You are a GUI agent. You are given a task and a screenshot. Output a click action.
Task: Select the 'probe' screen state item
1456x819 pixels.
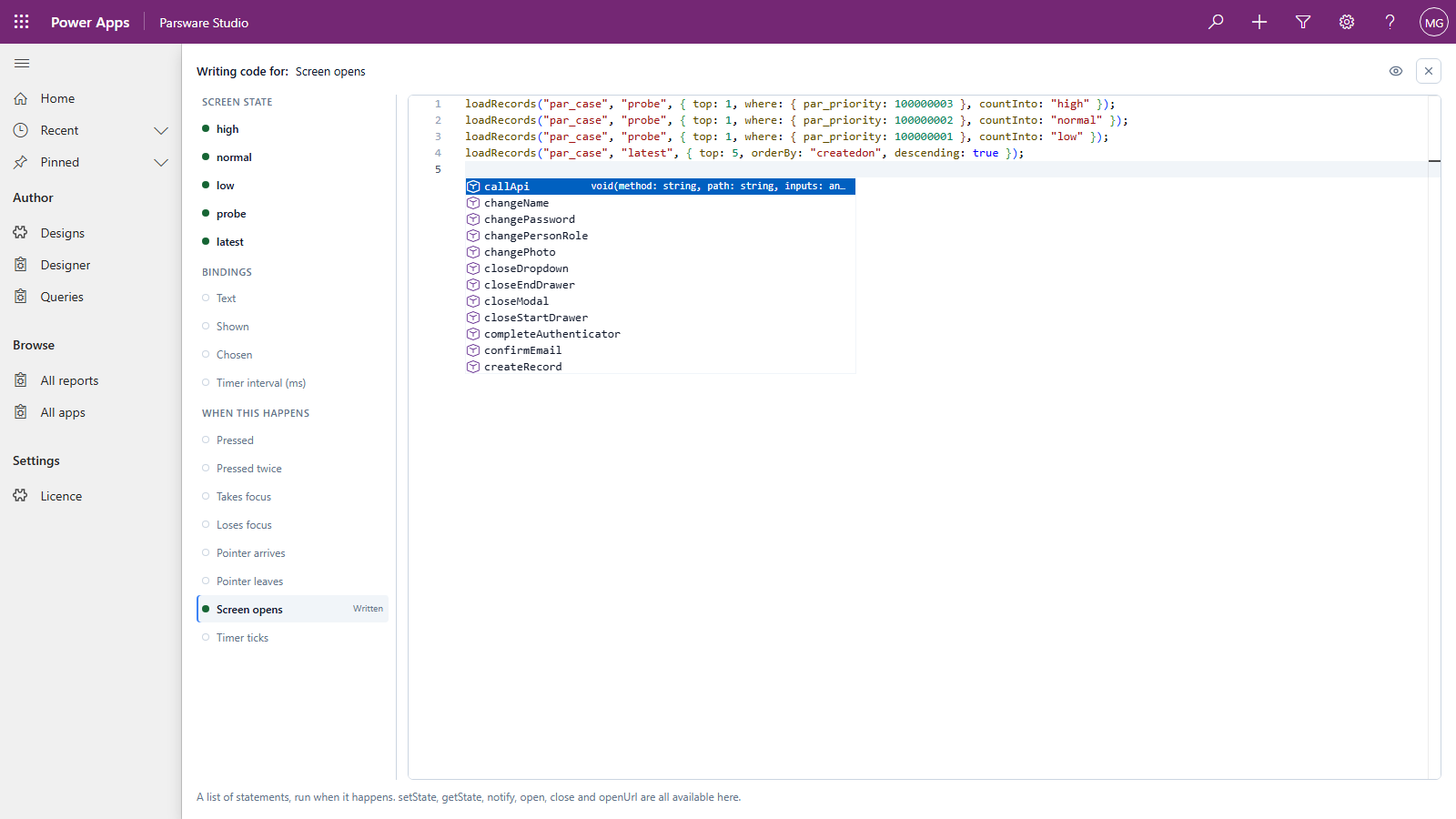coord(292,214)
